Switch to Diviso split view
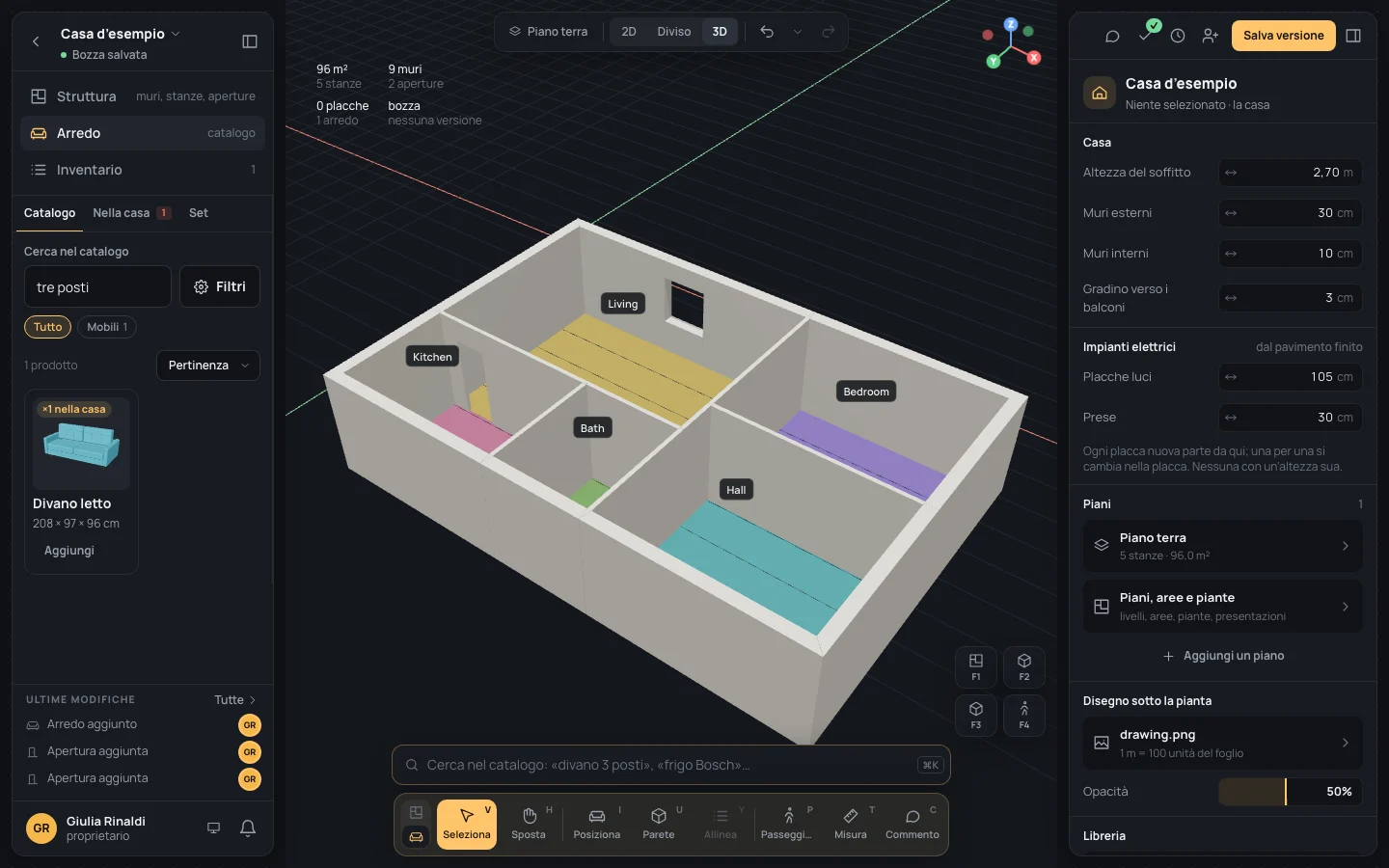Image resolution: width=1389 pixels, height=868 pixels. pos(674,32)
